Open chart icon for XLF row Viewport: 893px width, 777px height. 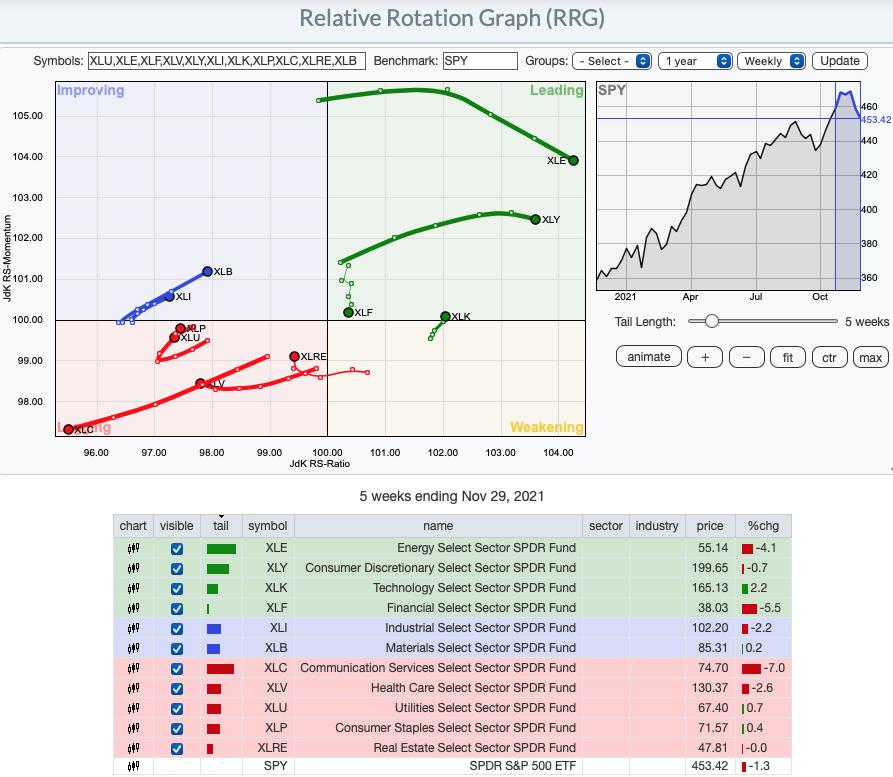pyautogui.click(x=133, y=608)
